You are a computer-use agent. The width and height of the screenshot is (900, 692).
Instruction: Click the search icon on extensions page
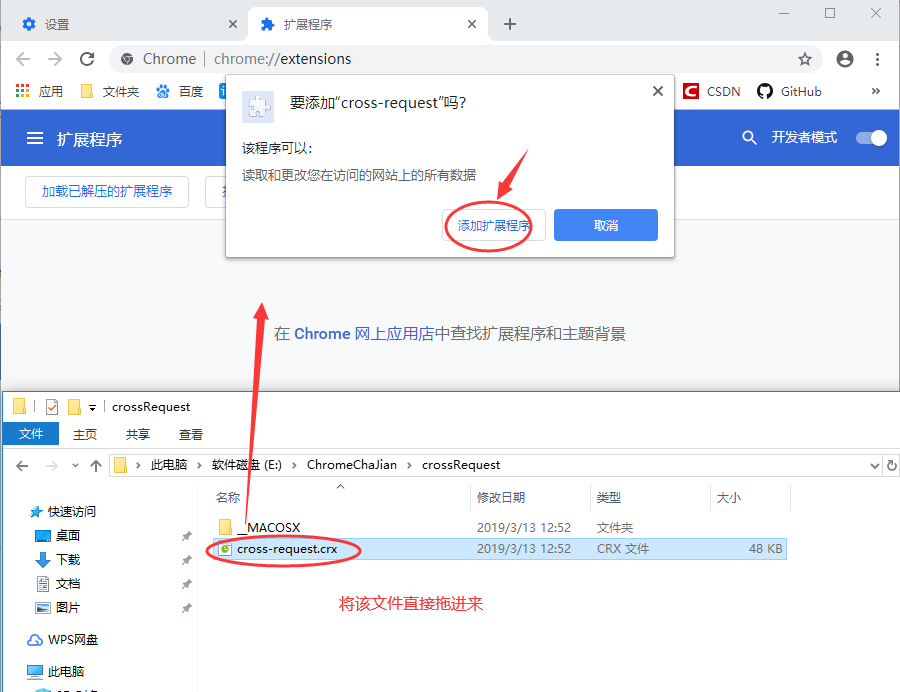point(750,138)
